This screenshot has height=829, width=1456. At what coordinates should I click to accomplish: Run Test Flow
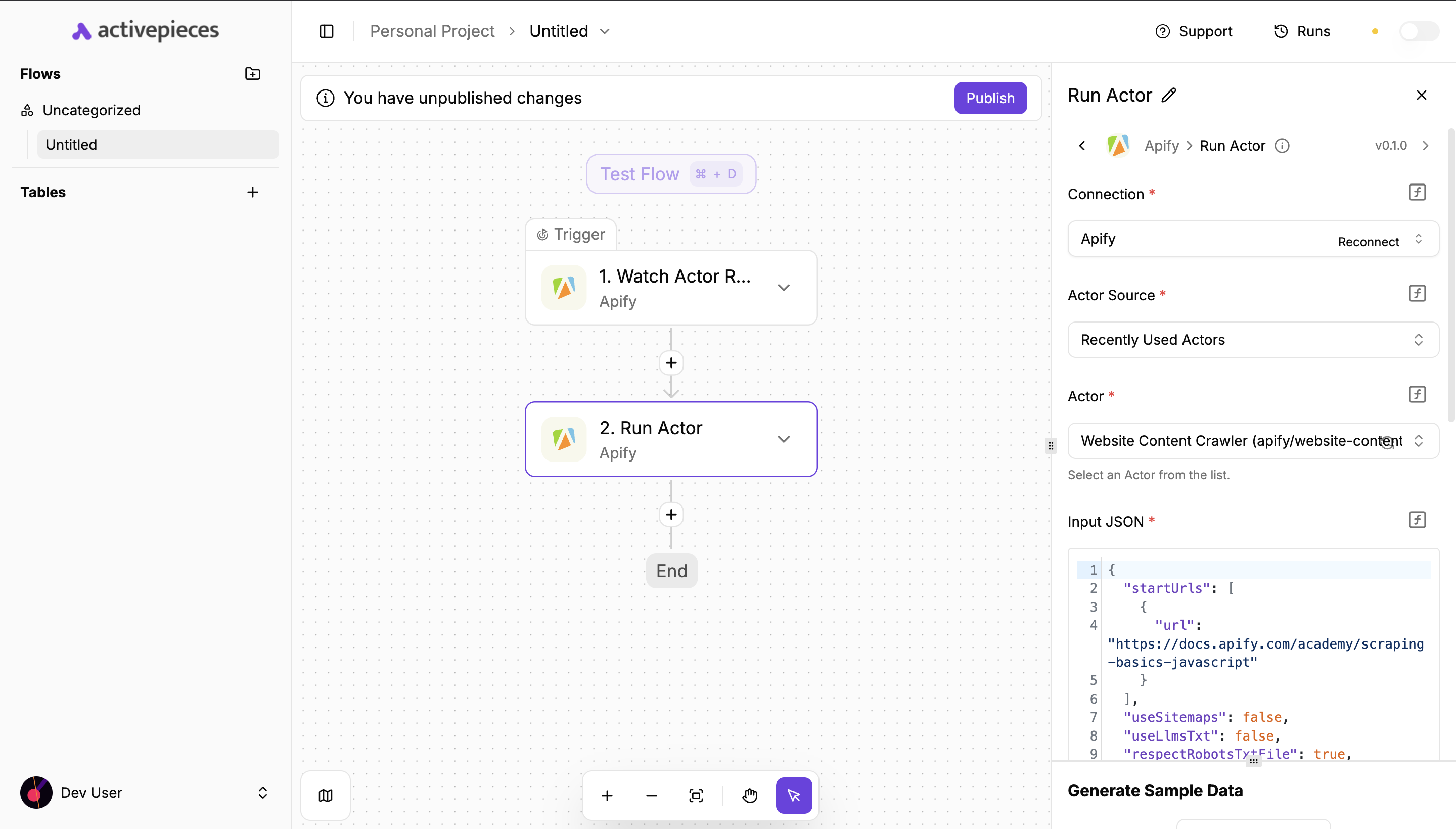[x=670, y=174]
